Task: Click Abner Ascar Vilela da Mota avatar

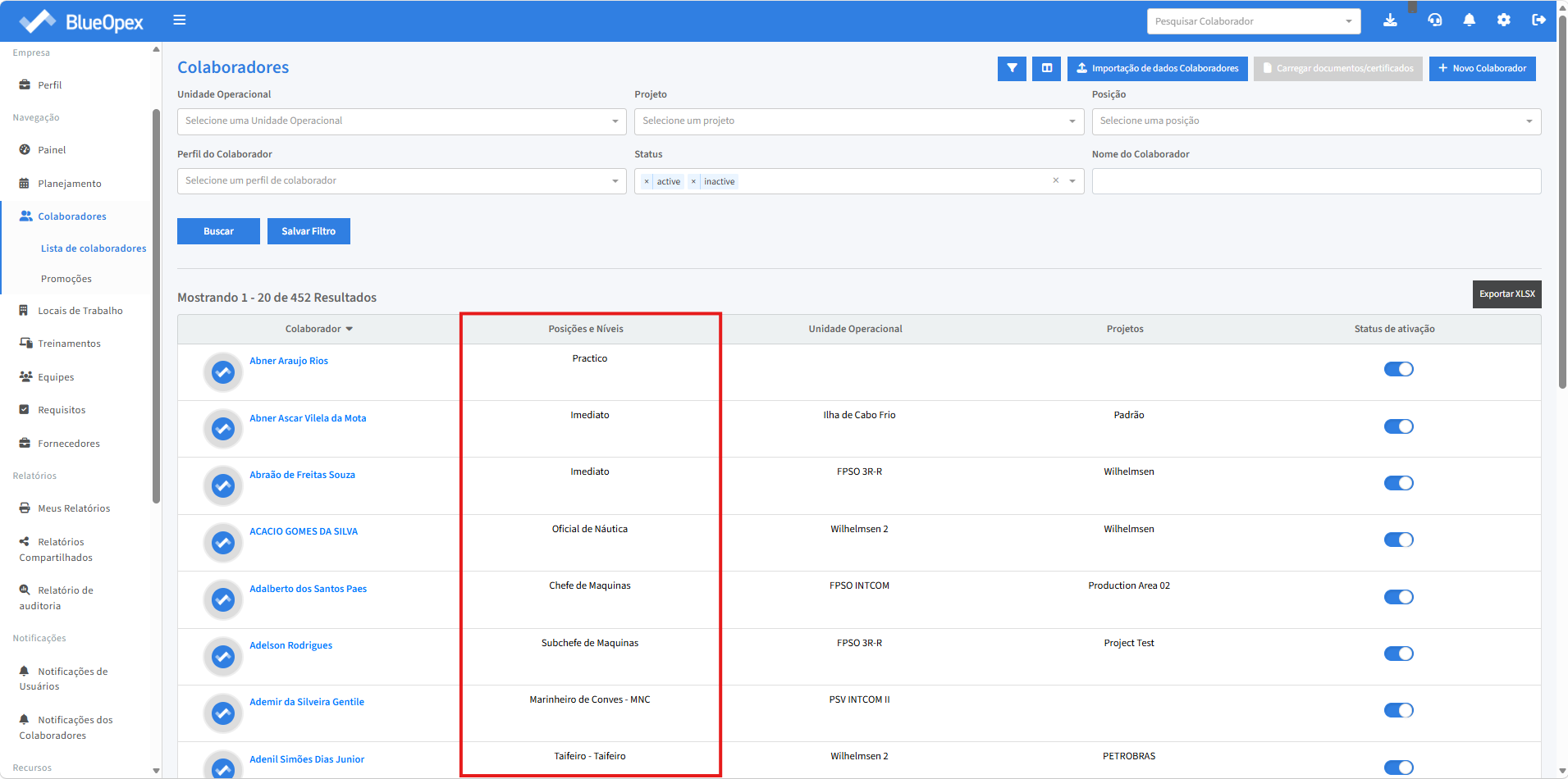Action: point(223,429)
